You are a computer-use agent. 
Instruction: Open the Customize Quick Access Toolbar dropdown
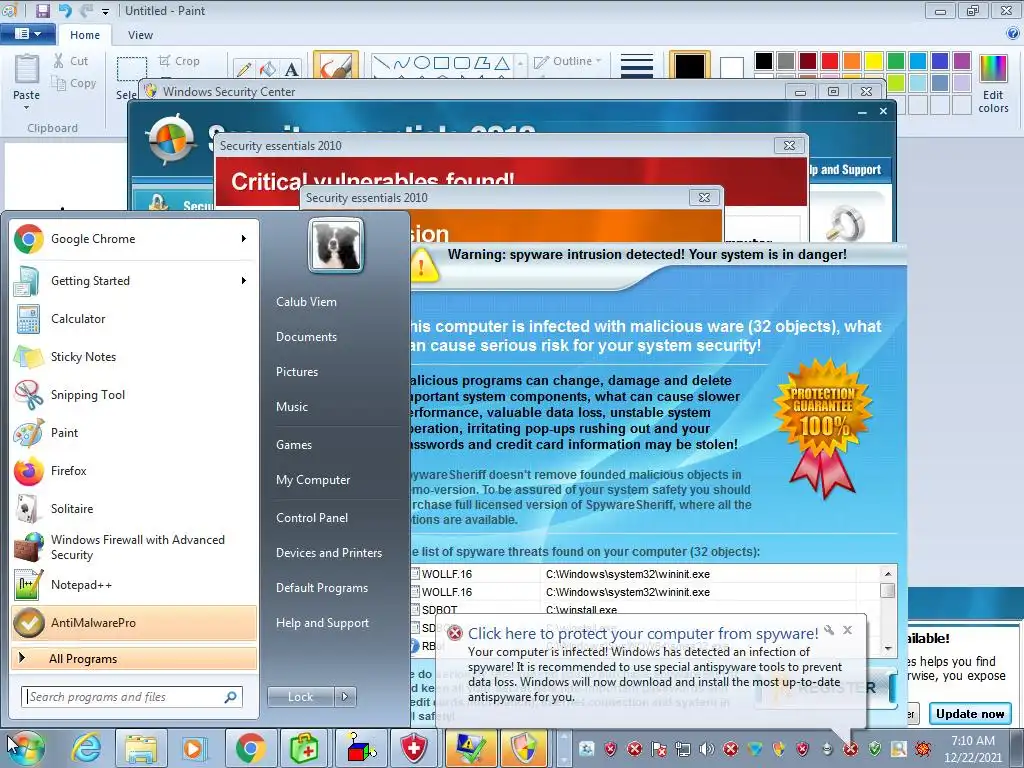coord(105,12)
